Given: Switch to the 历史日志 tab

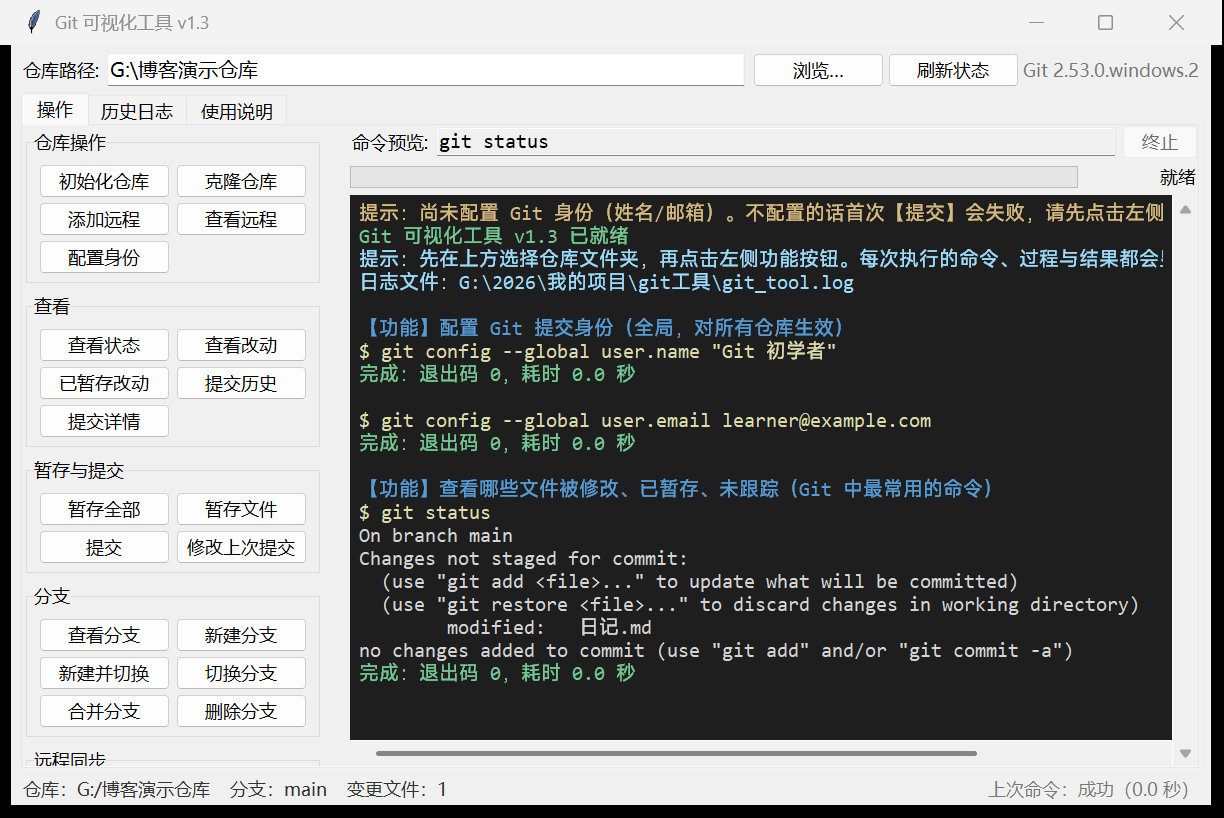Looking at the screenshot, I should pos(137,111).
